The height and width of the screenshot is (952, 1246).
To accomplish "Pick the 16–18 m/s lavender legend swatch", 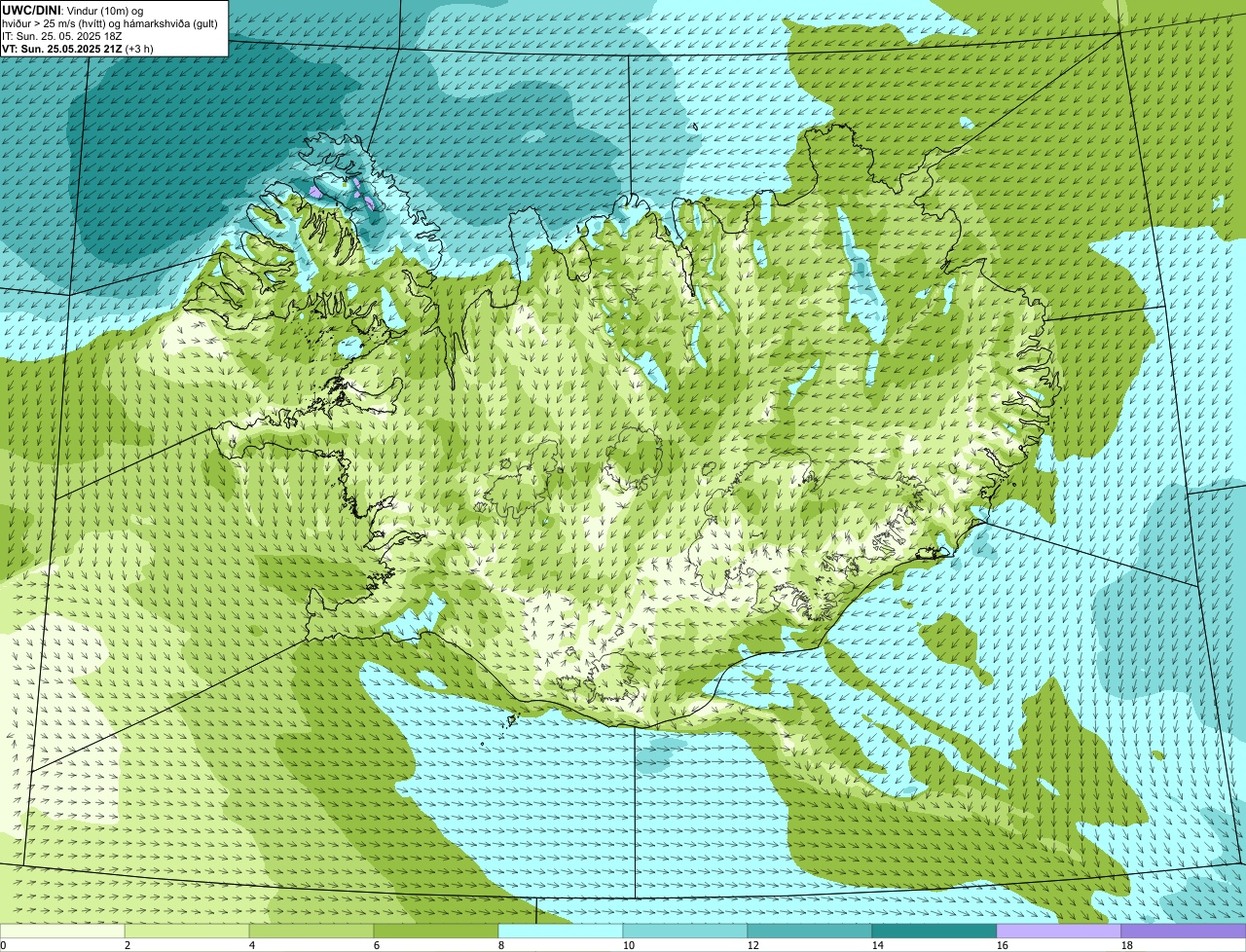I will 1059,932.
